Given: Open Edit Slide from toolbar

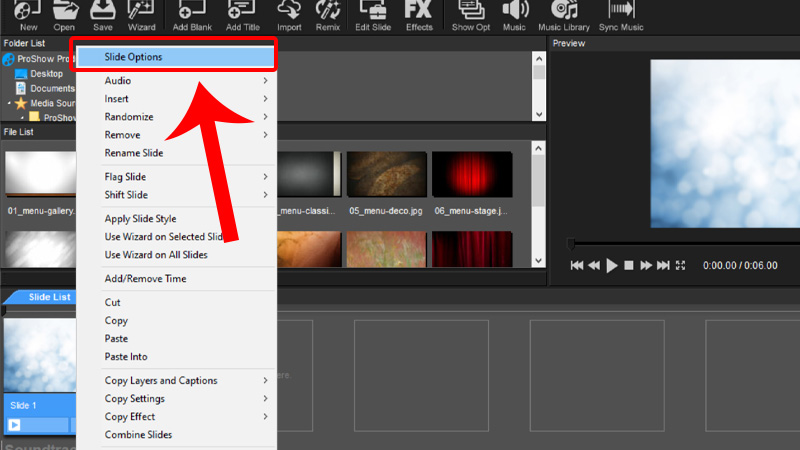Looking at the screenshot, I should click(x=372, y=14).
